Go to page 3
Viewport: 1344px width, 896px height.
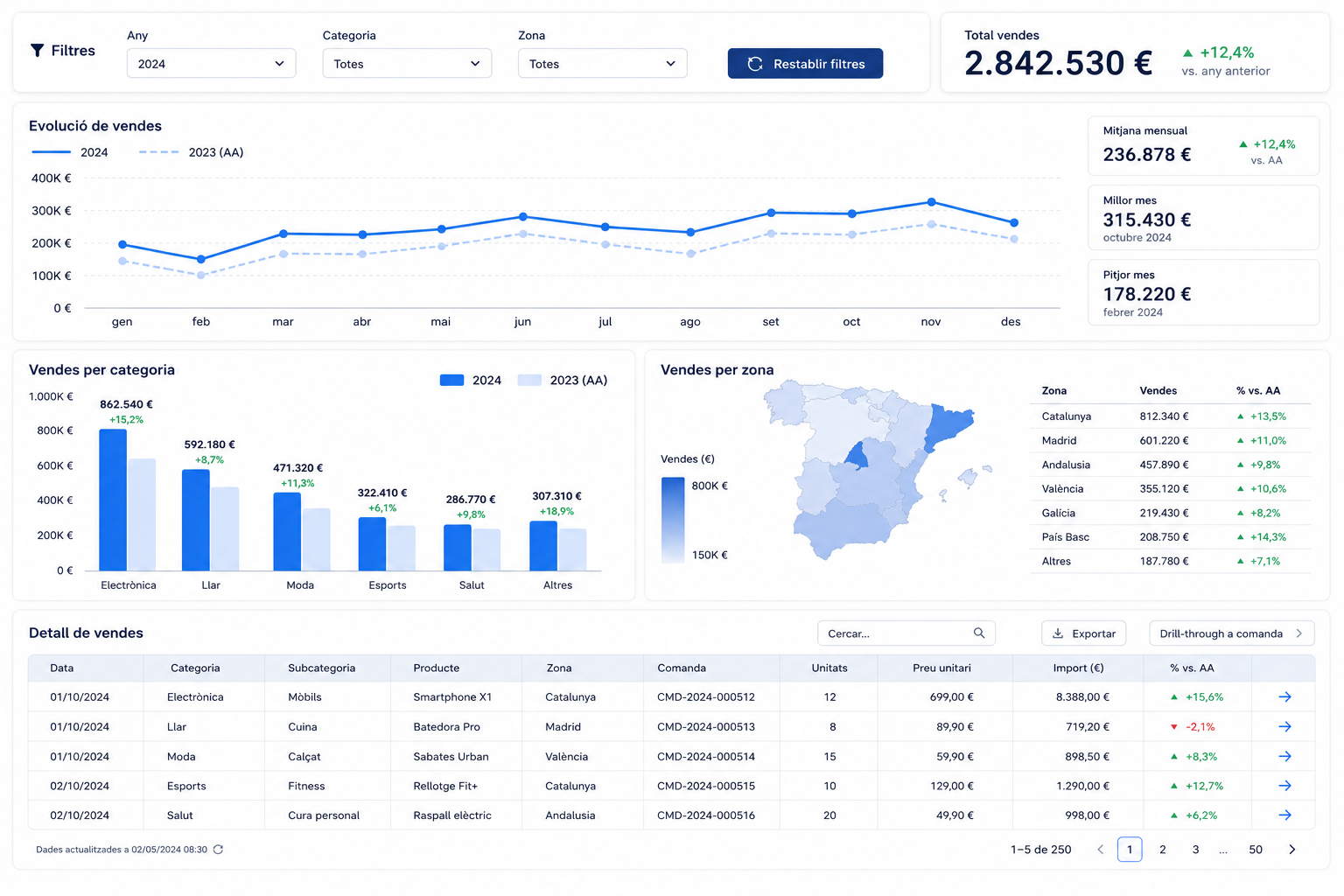[1195, 850]
